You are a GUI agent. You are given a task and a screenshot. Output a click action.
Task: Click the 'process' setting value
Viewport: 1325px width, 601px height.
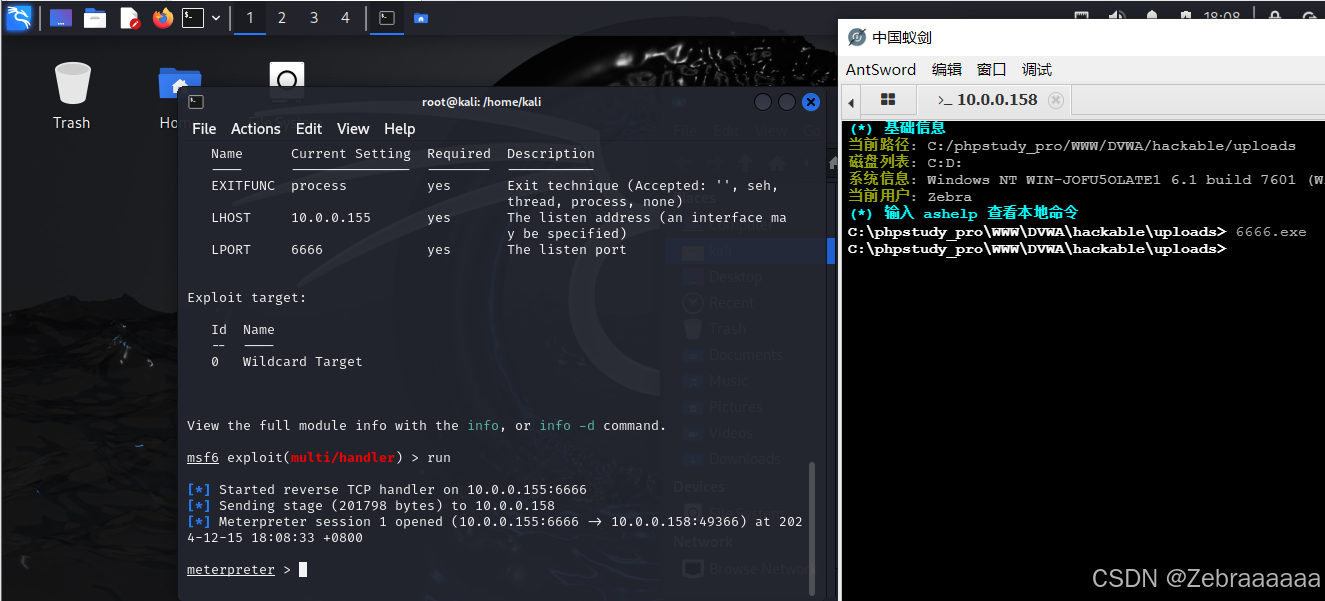pyautogui.click(x=319, y=186)
